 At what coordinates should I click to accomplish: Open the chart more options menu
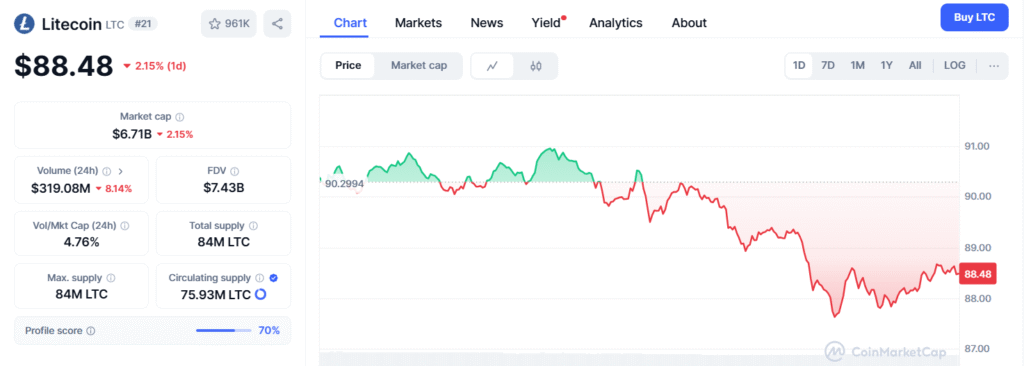(x=994, y=65)
